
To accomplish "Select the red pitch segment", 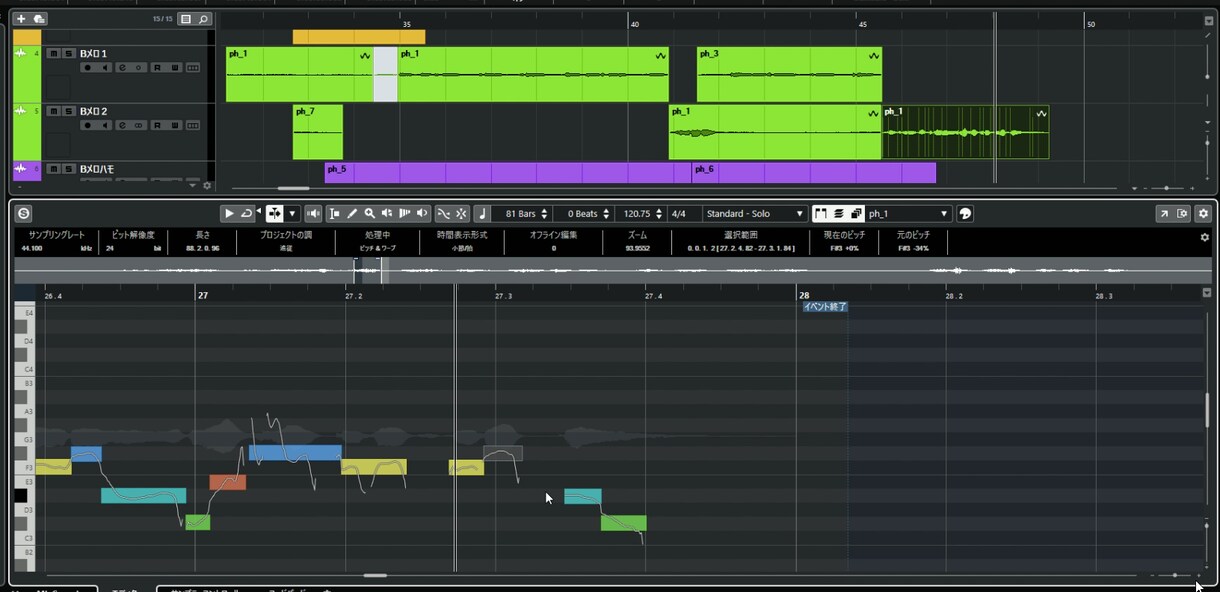I will click(x=228, y=482).
